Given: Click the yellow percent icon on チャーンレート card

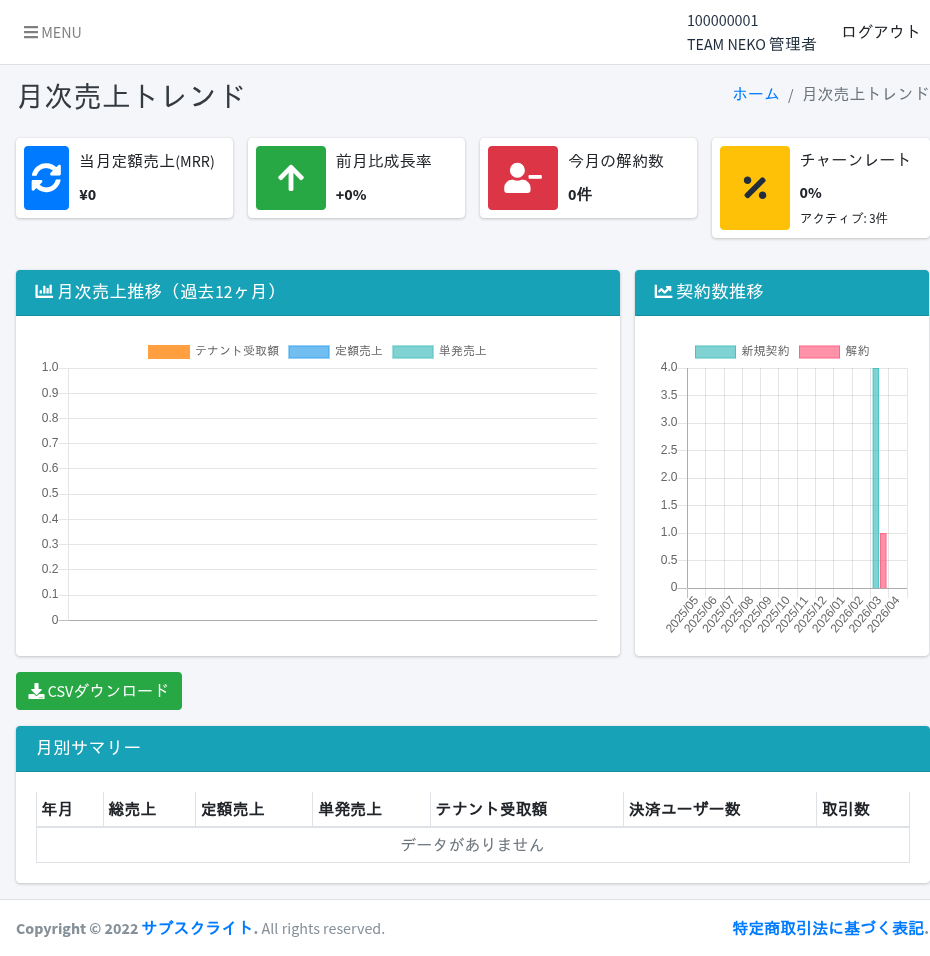Looking at the screenshot, I should (754, 187).
